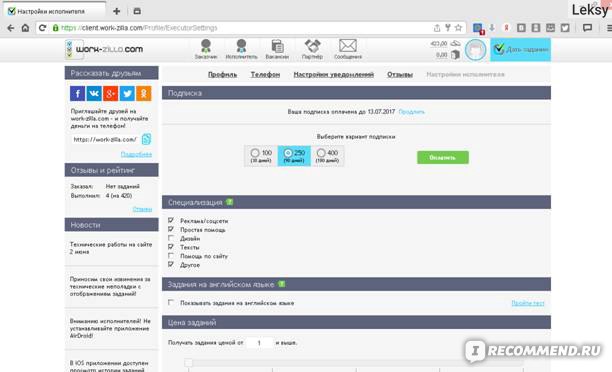Click the user avatar in header
The image size is (612, 372).
pyautogui.click(x=475, y=50)
